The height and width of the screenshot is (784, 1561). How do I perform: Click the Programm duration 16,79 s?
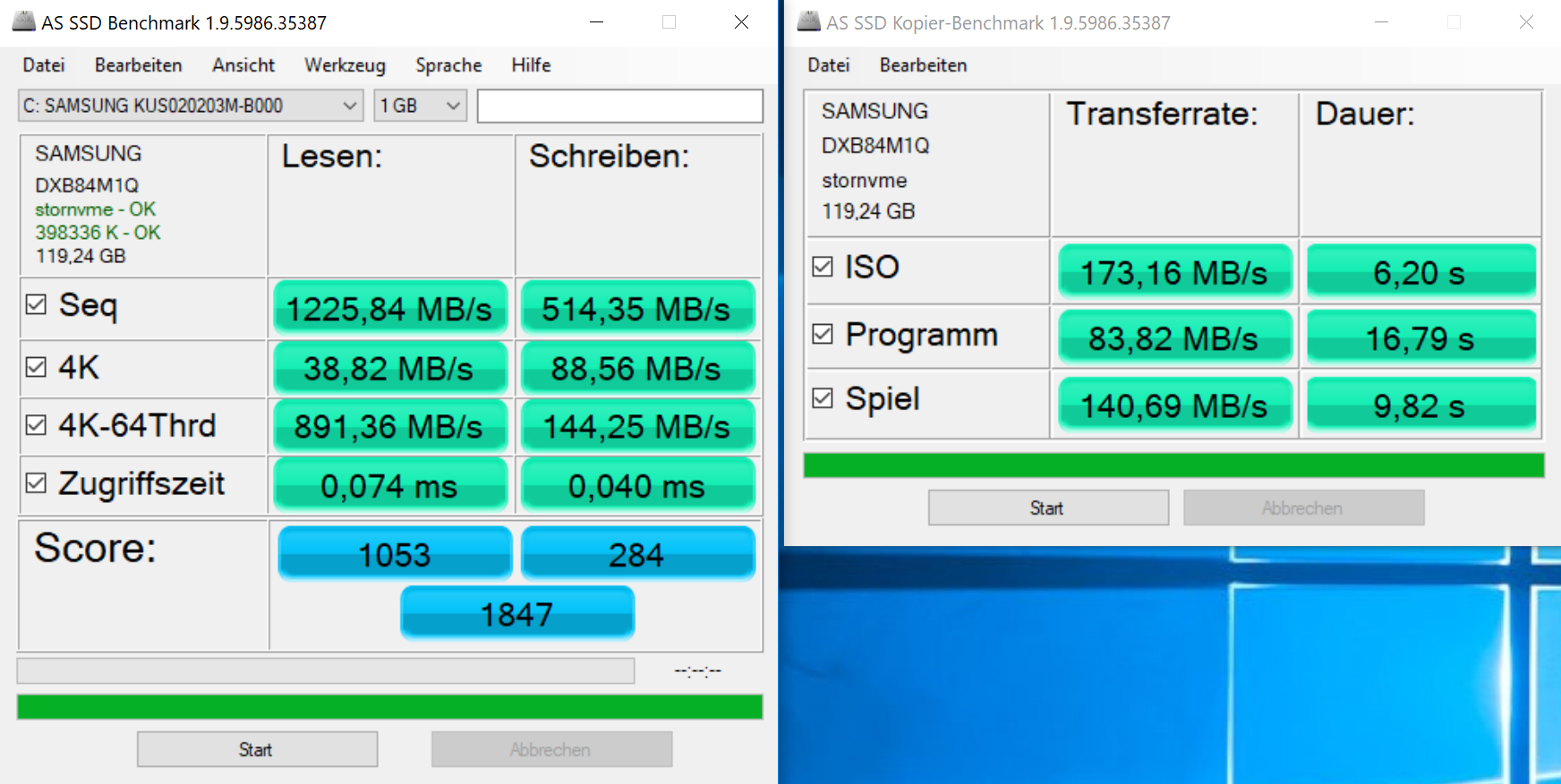coord(1421,337)
